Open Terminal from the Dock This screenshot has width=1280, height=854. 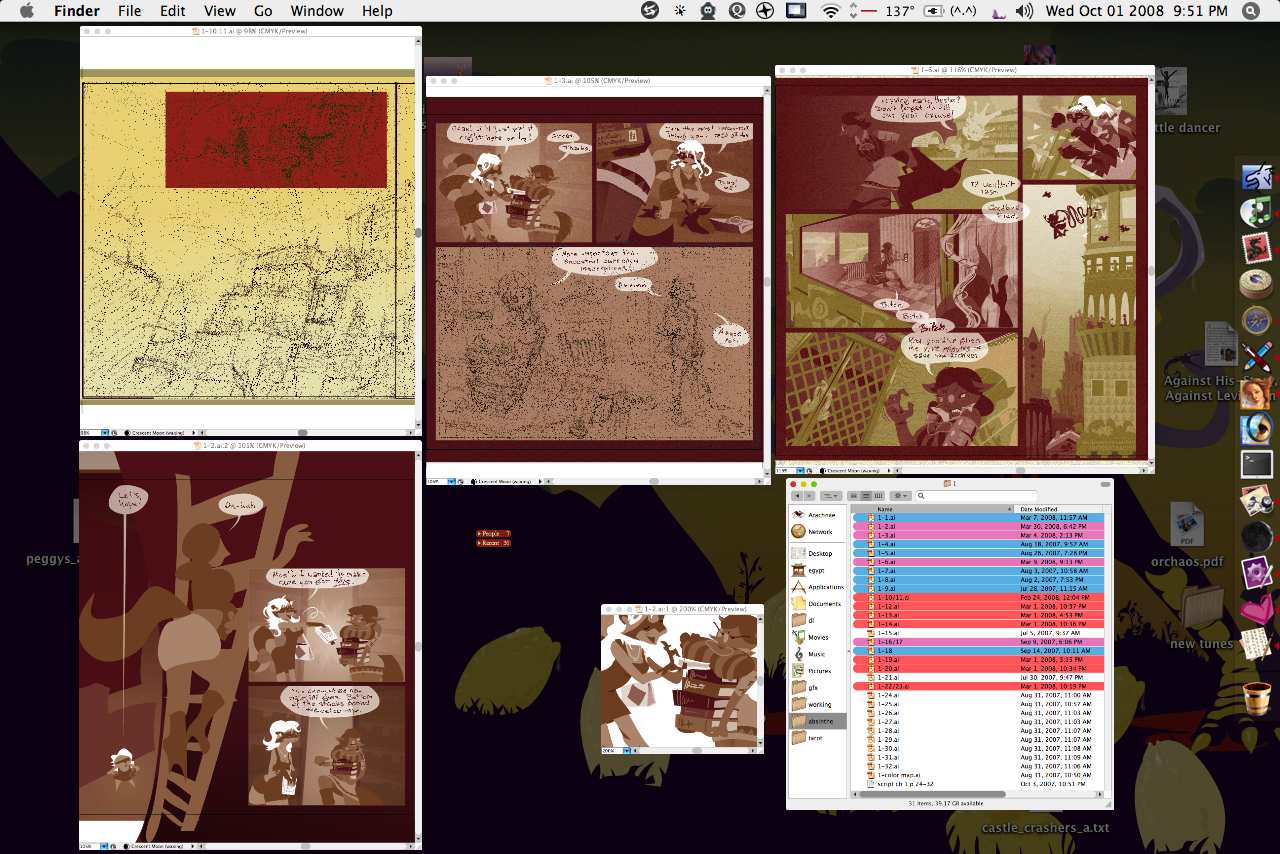tap(1256, 464)
